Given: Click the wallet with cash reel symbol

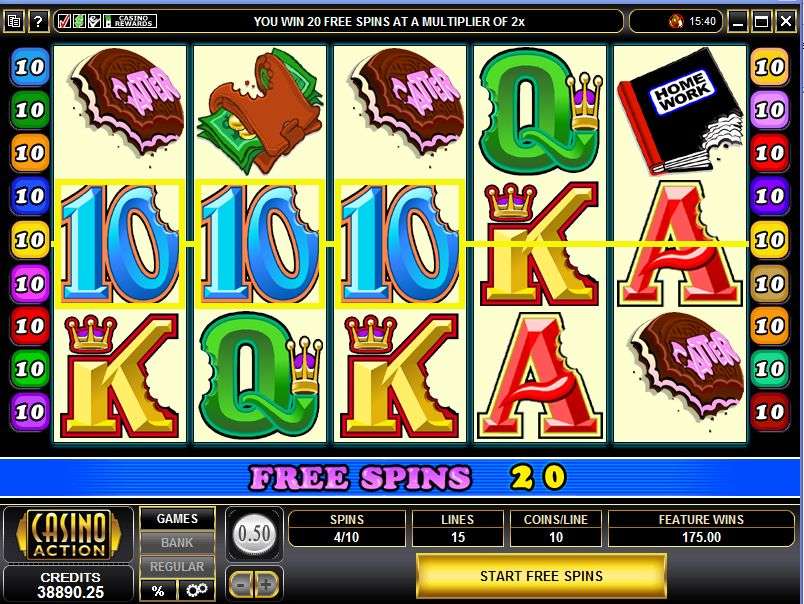Looking at the screenshot, I should pos(260,111).
